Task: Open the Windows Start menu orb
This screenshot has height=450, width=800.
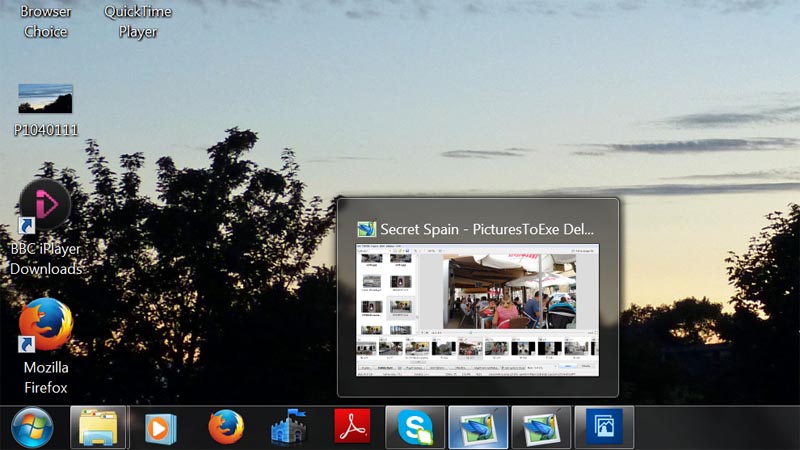Action: [x=32, y=428]
